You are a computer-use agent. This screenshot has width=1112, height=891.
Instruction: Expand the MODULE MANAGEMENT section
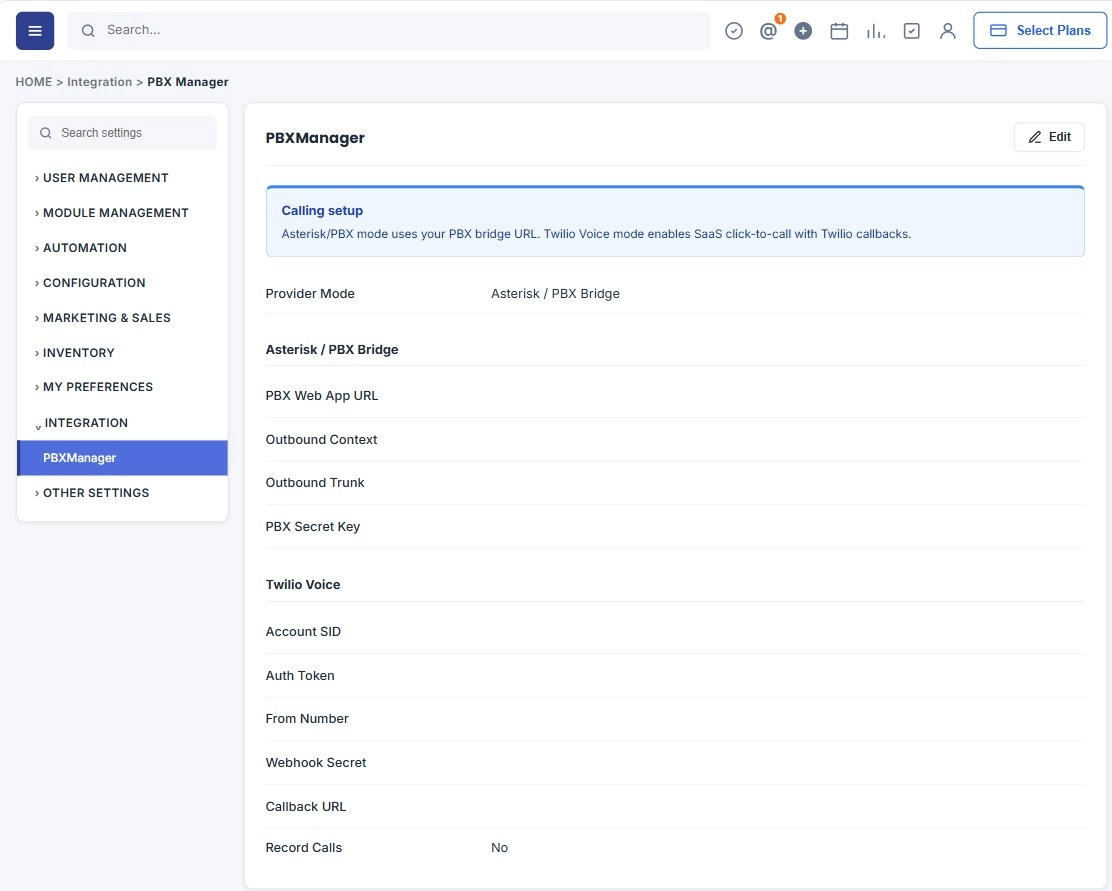click(x=115, y=213)
